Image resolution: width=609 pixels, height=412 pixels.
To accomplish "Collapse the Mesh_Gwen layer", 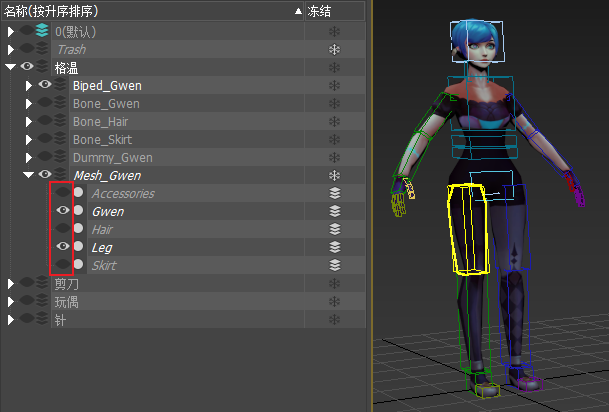I will click(x=29, y=175).
